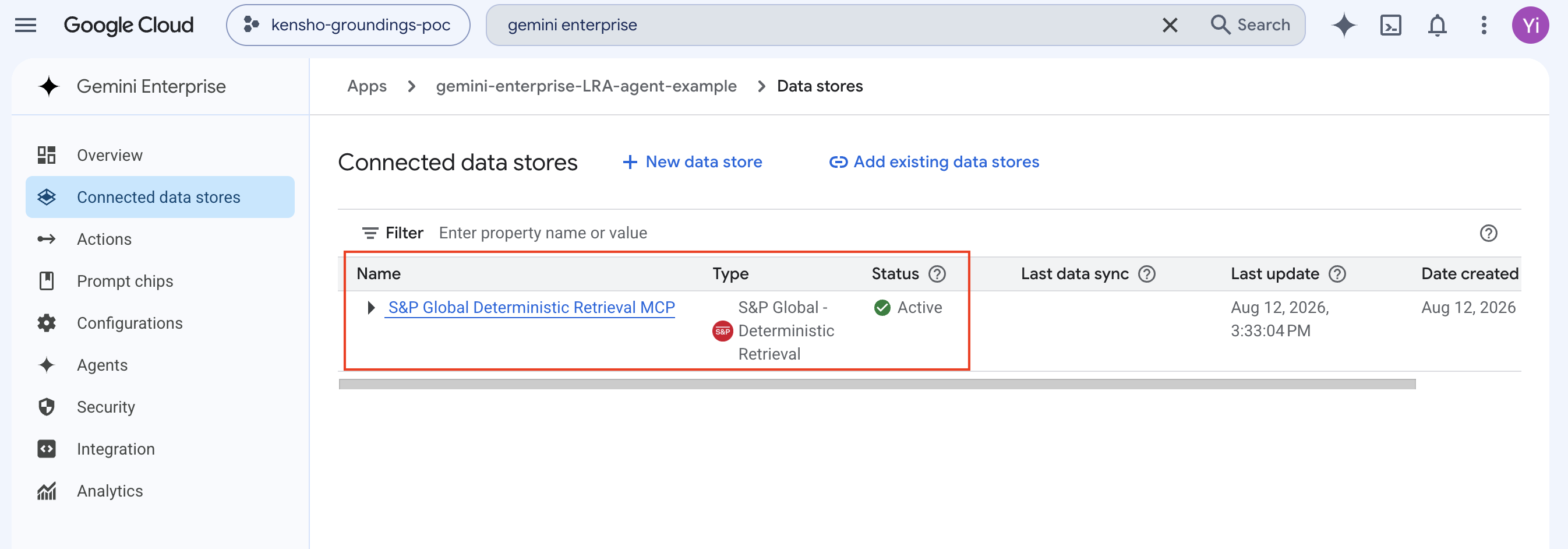The image size is (1568, 549).
Task: Show Last data sync help icon
Action: point(1147,274)
